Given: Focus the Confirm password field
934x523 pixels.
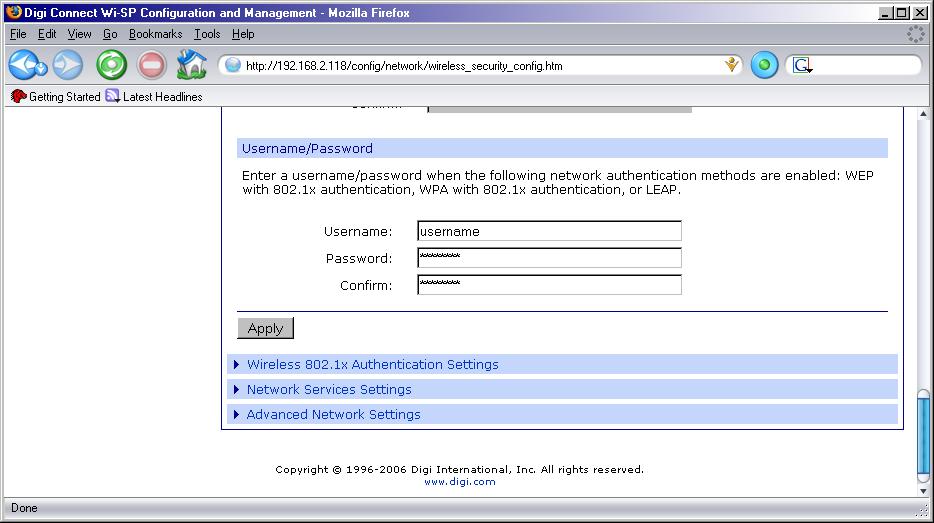Looking at the screenshot, I should coord(549,286).
